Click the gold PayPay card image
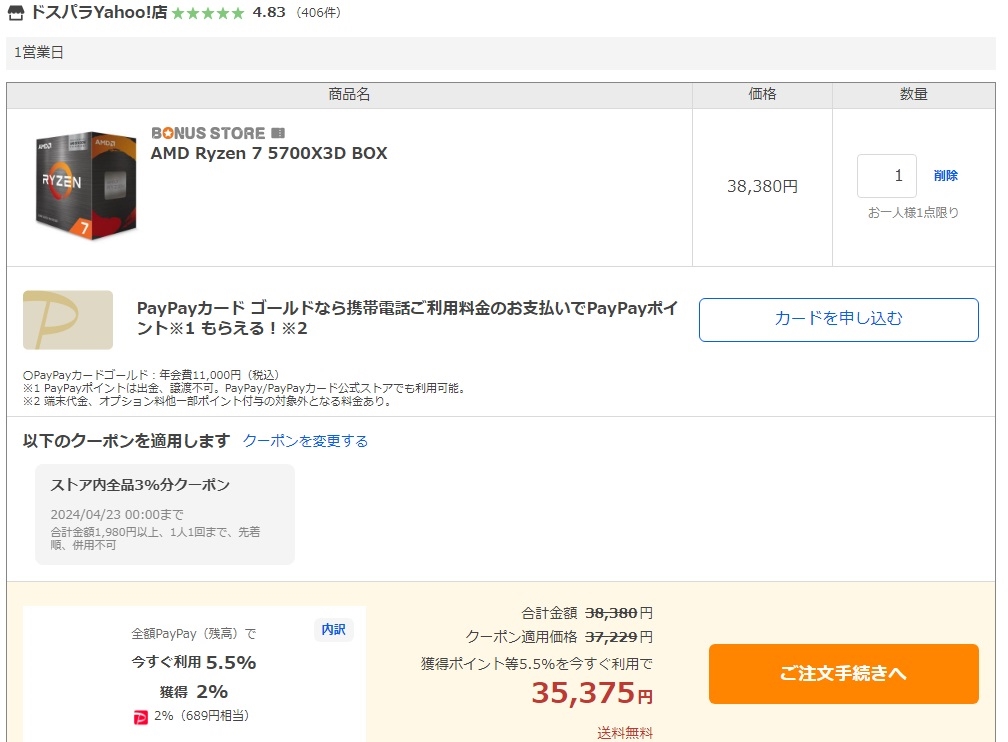The width and height of the screenshot is (1008, 742). click(68, 319)
